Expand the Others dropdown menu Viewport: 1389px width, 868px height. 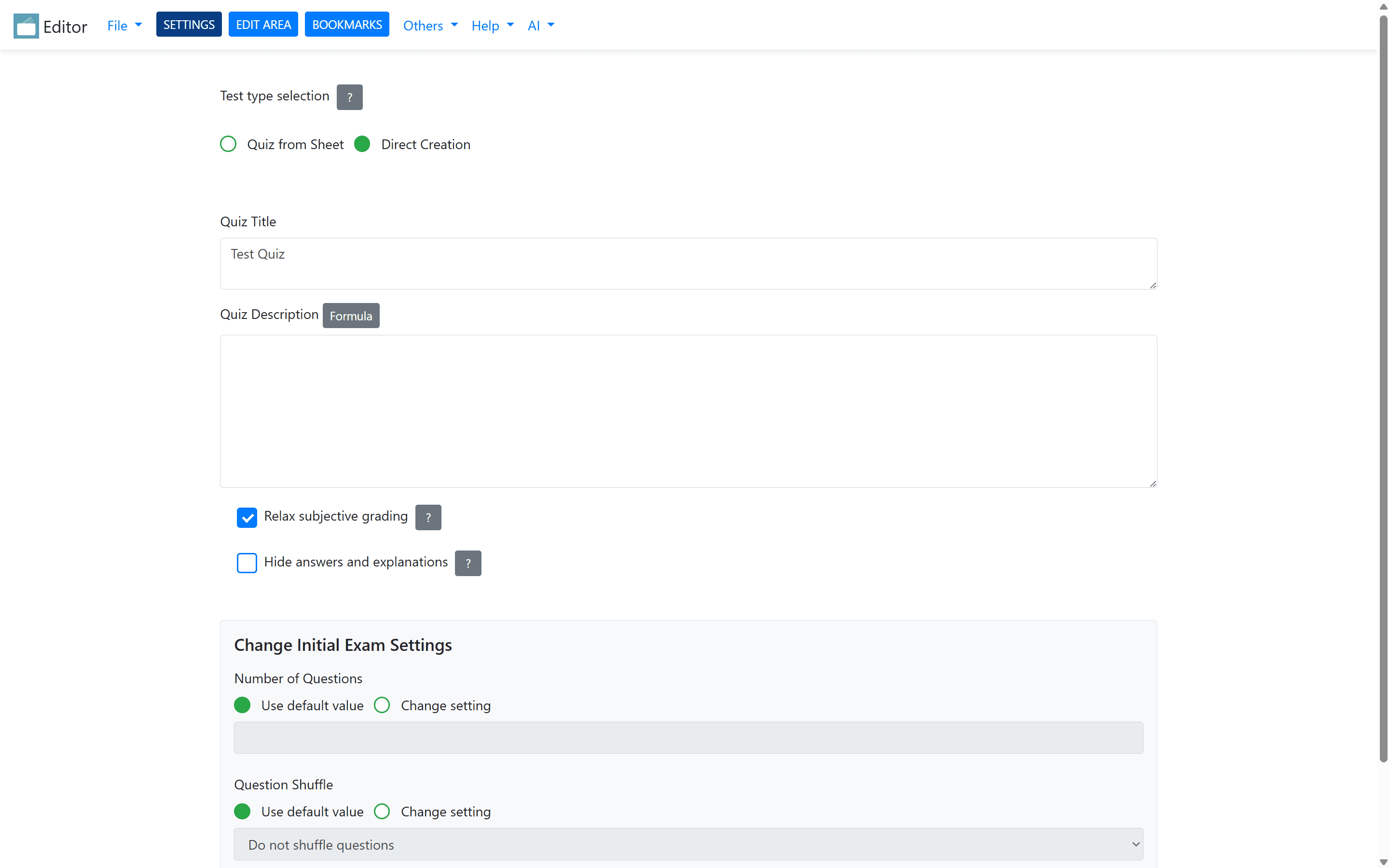(430, 25)
